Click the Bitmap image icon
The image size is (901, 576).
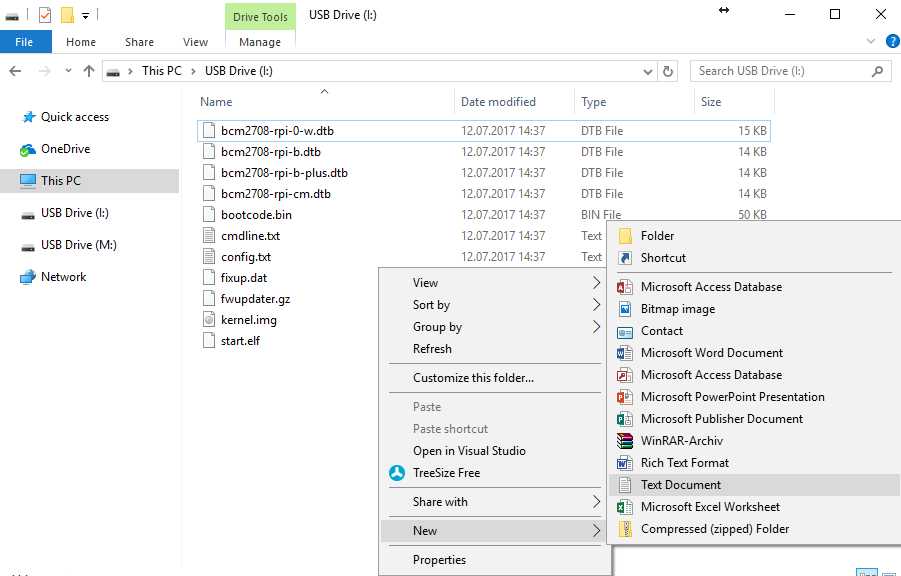tap(625, 309)
